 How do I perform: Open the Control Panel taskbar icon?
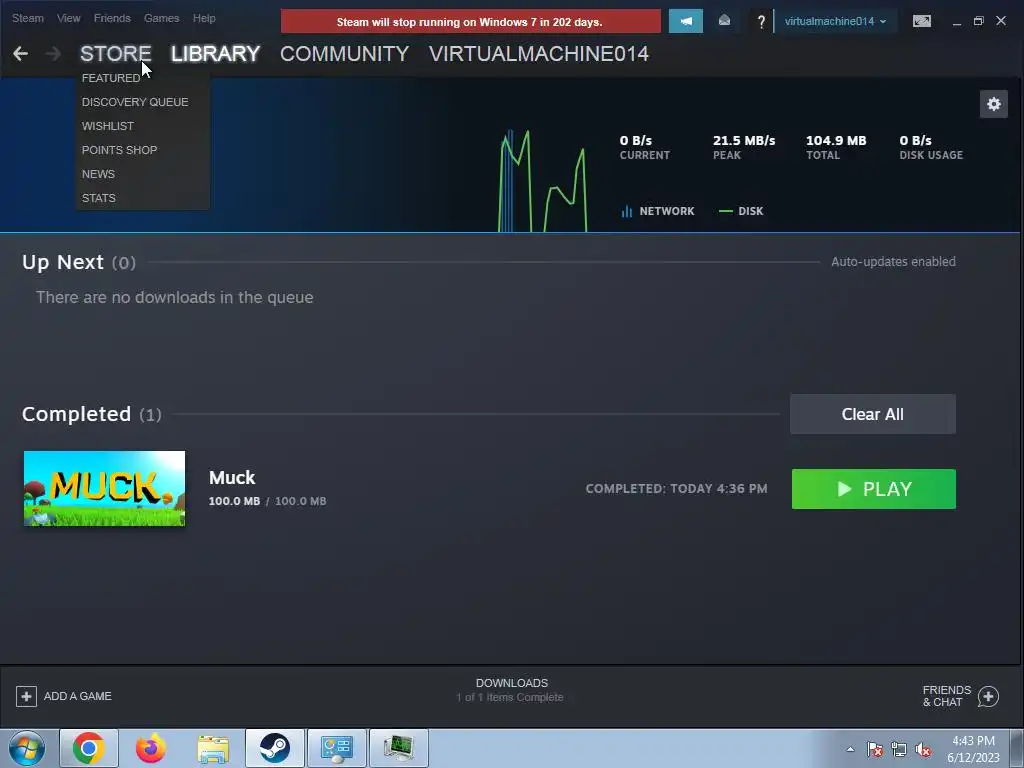click(x=337, y=748)
